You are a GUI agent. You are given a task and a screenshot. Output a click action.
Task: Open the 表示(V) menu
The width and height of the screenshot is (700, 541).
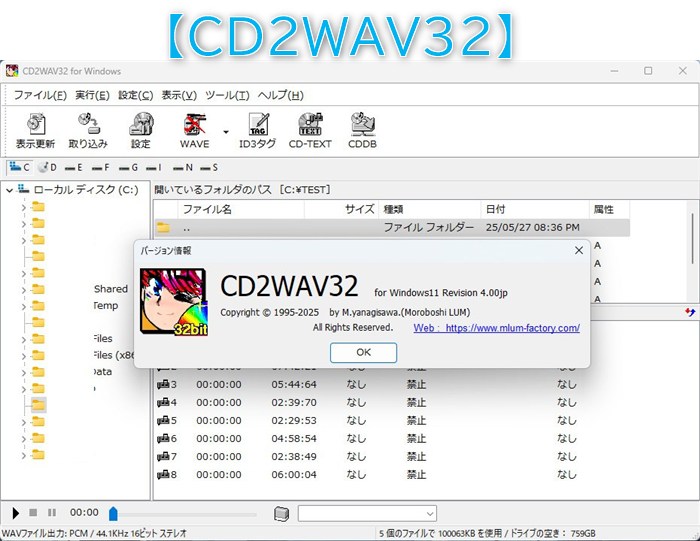point(179,95)
